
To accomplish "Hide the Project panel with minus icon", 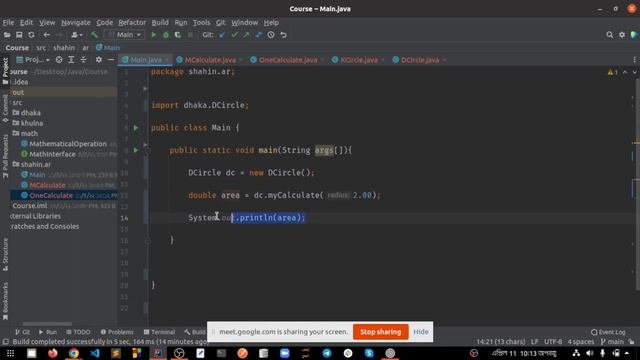I will click(111, 60).
